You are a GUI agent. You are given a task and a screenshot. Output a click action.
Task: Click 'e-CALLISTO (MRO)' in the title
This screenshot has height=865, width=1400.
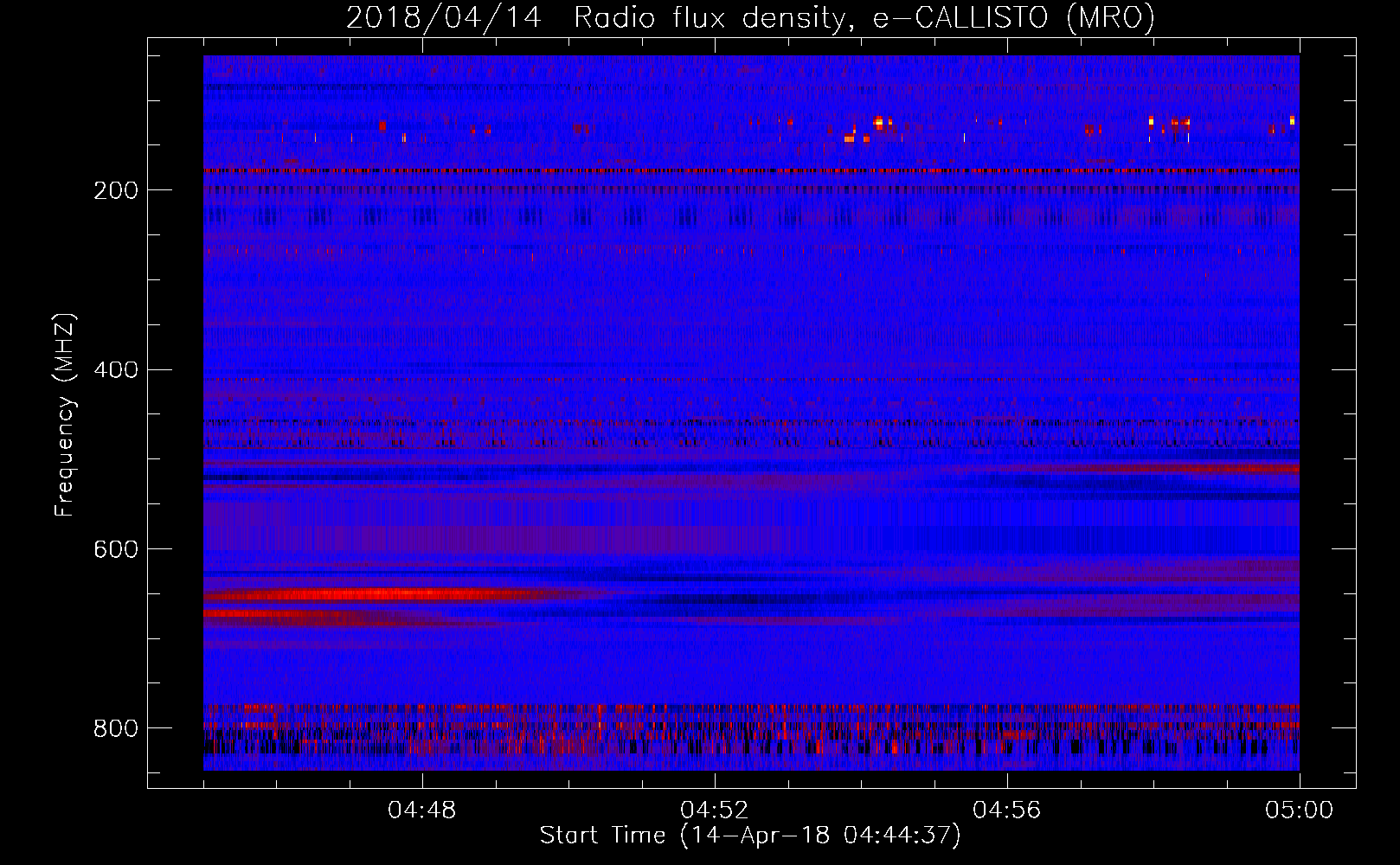coord(1014,17)
